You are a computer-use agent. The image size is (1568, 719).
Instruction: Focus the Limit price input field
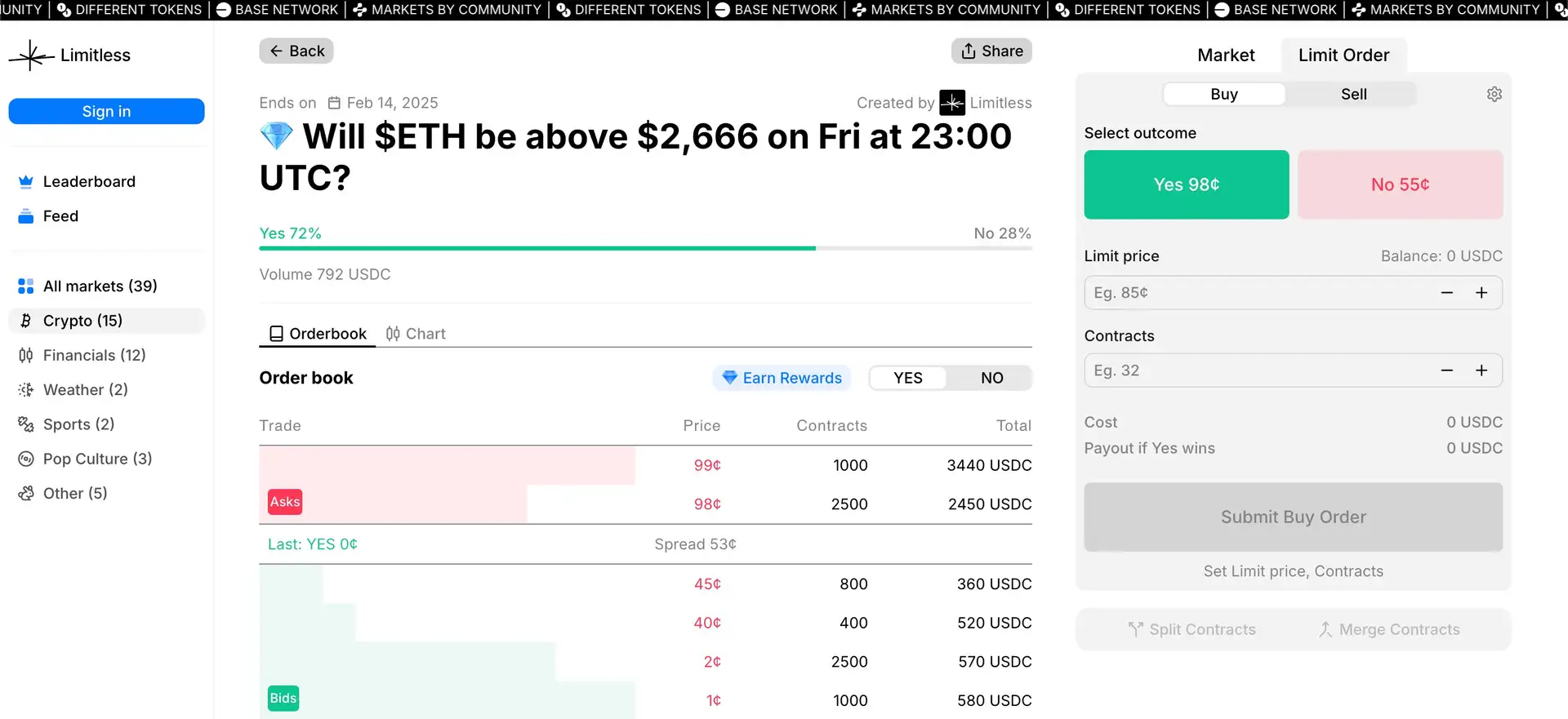(1258, 293)
